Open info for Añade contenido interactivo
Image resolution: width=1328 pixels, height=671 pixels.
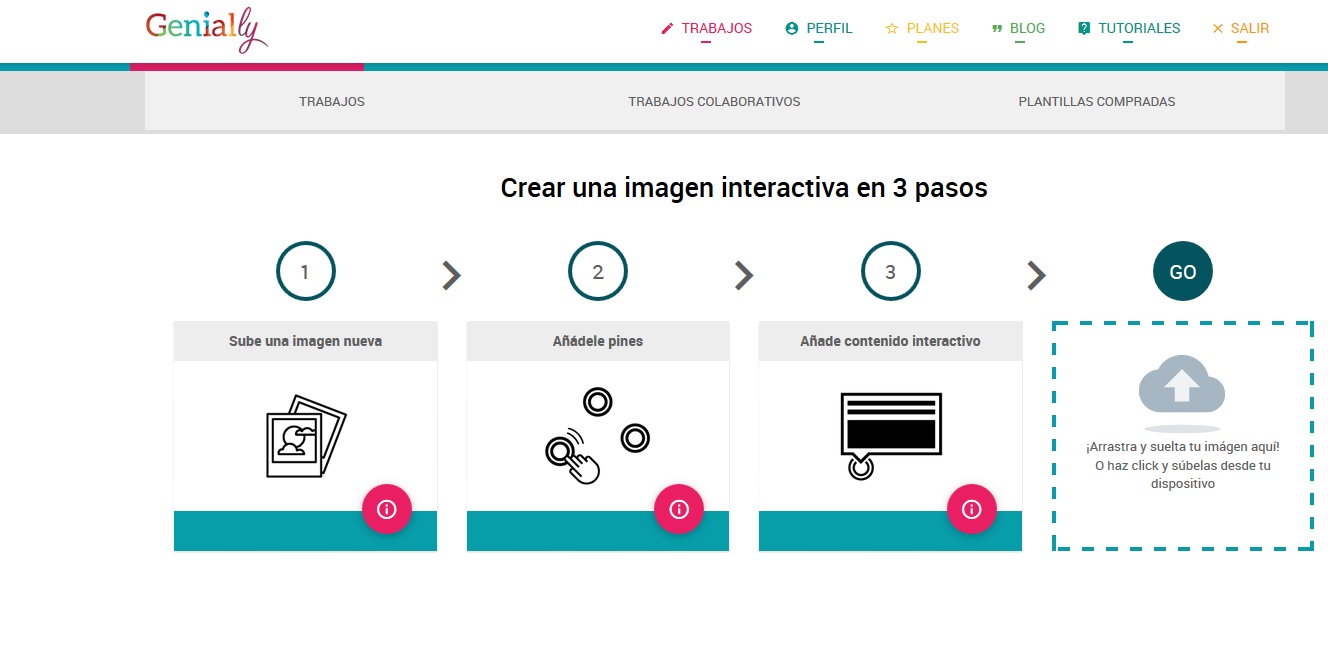pos(972,509)
